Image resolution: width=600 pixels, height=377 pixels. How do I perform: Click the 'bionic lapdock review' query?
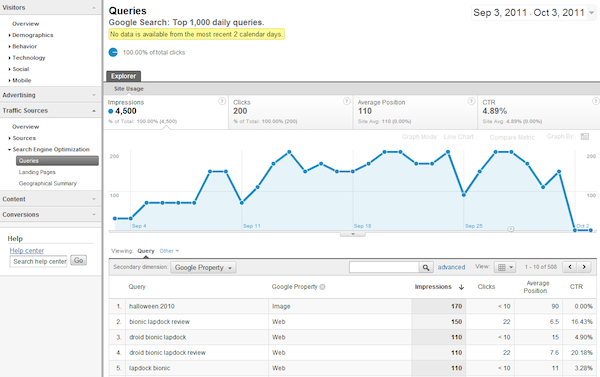160,322
